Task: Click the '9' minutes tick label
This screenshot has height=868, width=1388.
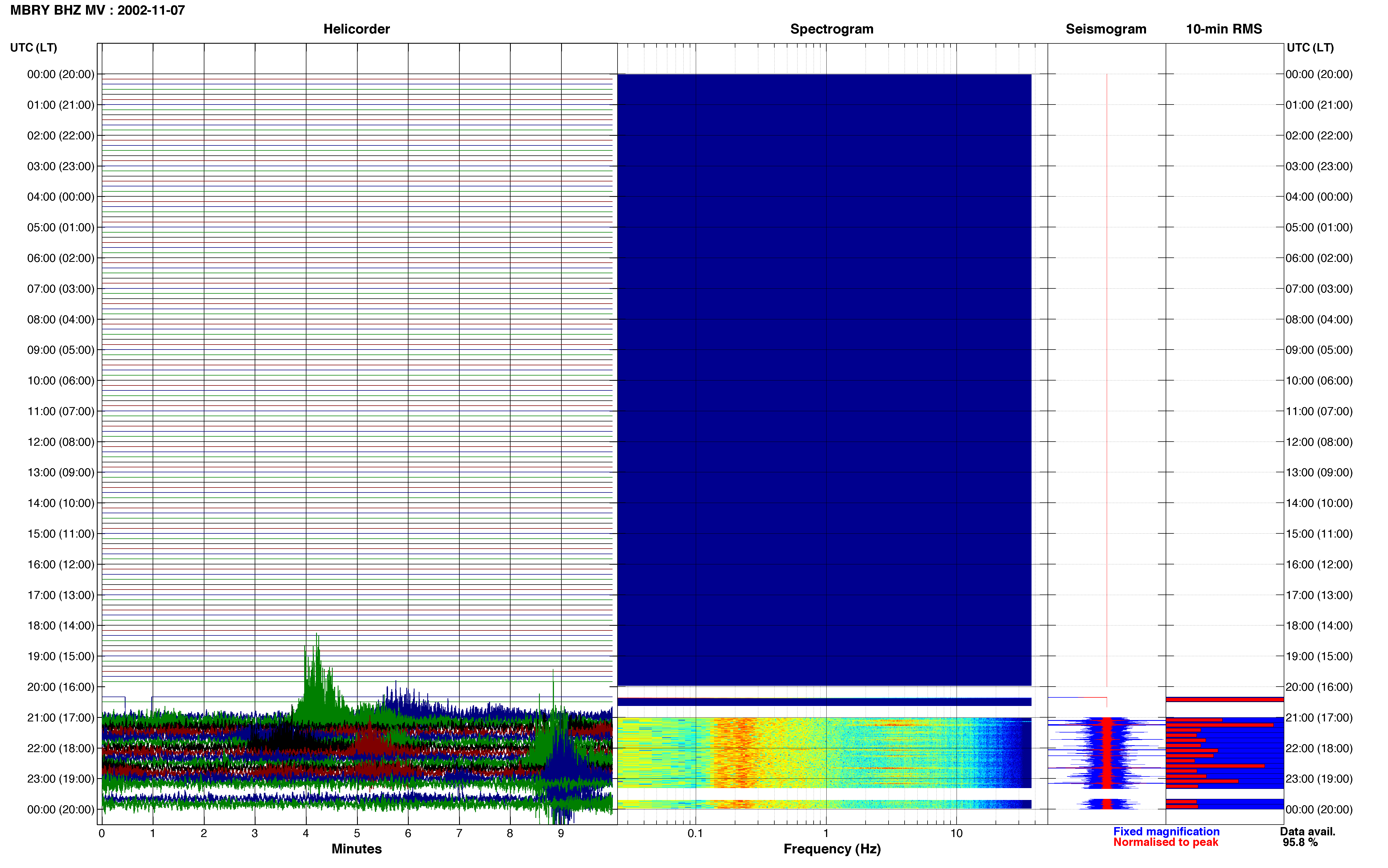Action: [561, 833]
